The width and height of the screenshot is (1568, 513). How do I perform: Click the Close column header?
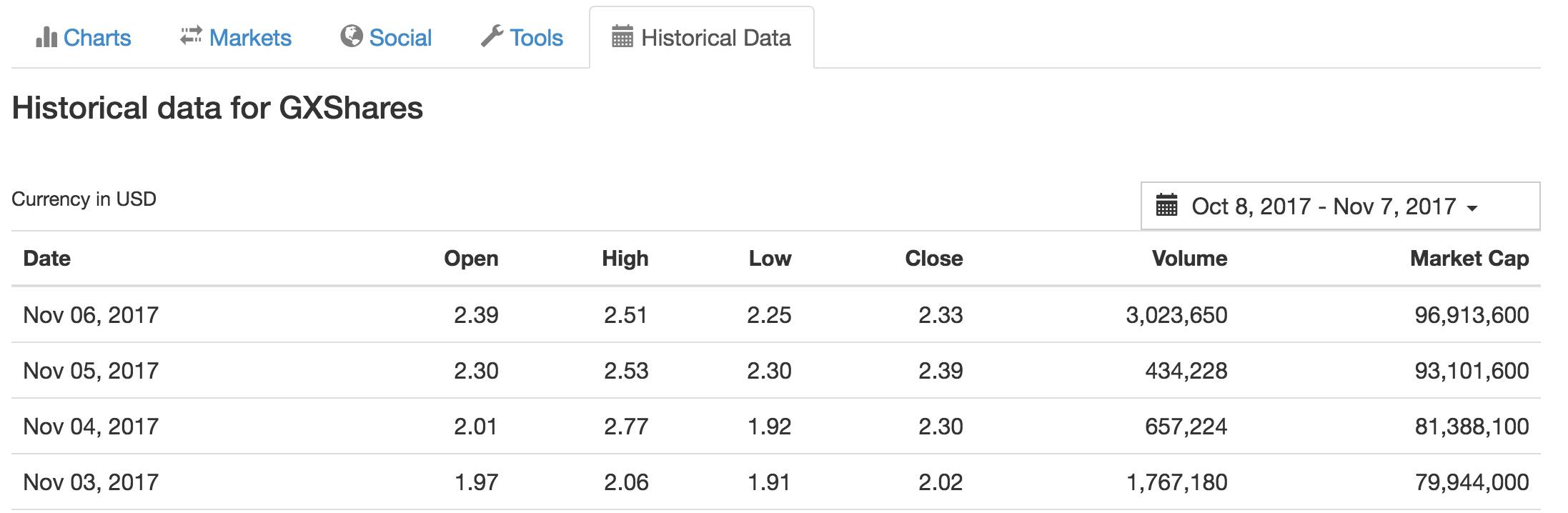[x=933, y=259]
